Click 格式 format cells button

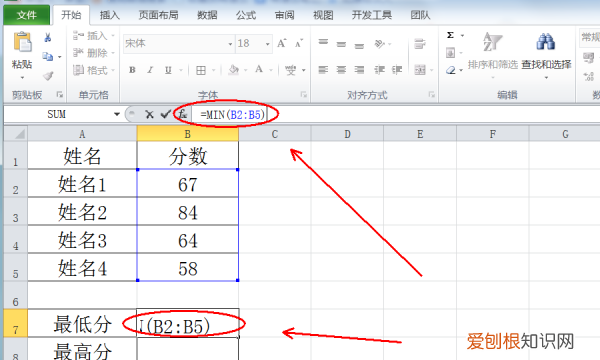93,70
